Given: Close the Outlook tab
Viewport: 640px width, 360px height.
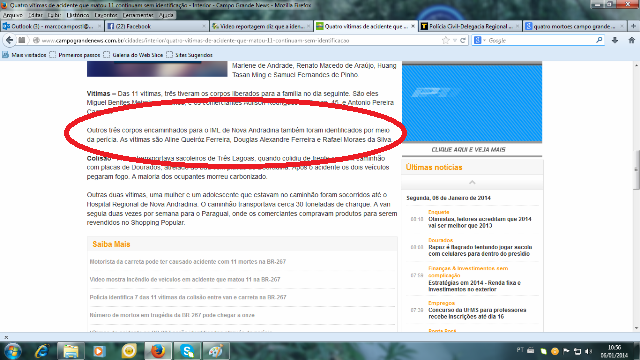Looking at the screenshot, I should coord(99,26).
